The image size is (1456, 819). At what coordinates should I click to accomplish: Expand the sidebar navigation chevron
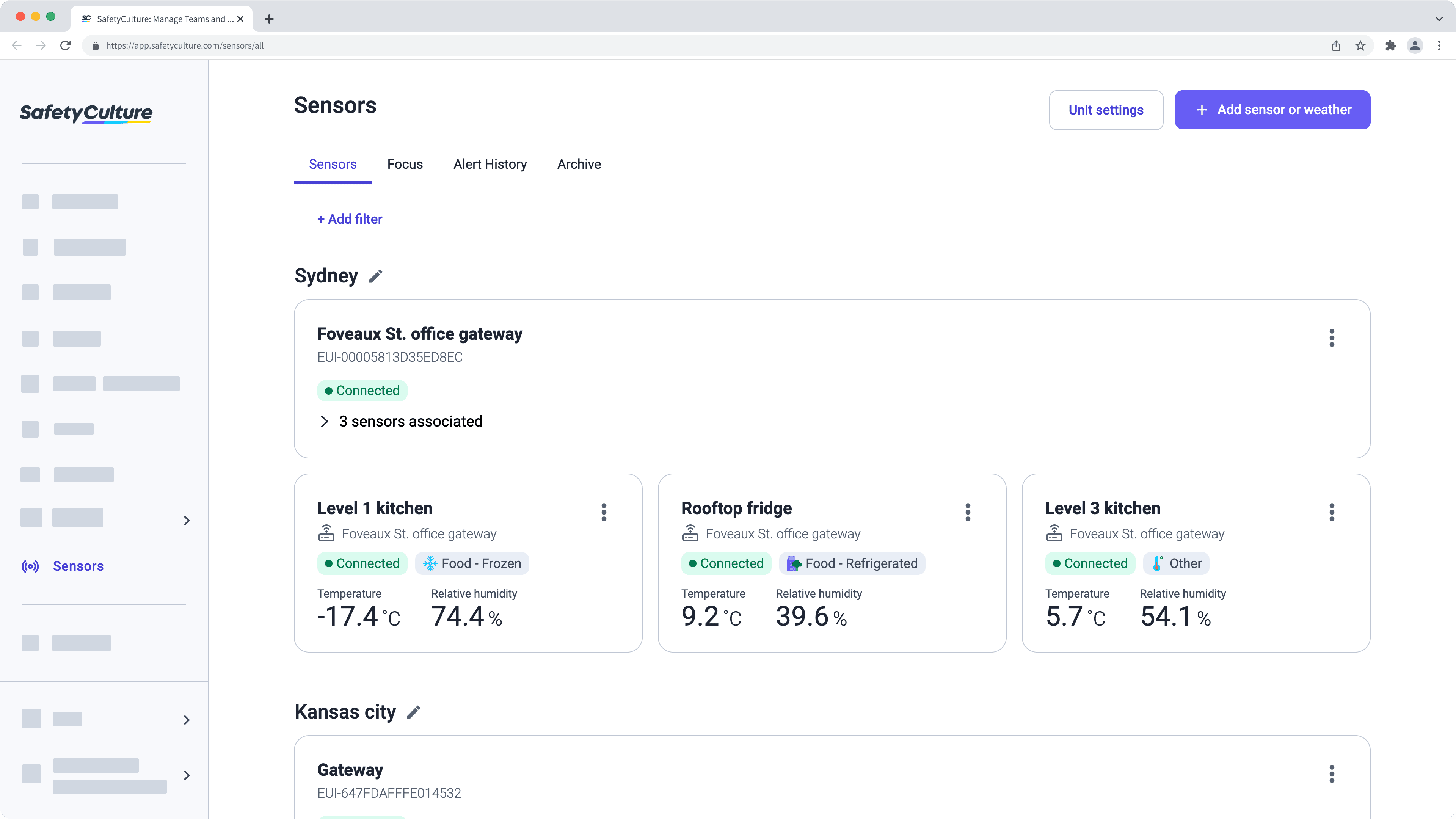click(186, 520)
